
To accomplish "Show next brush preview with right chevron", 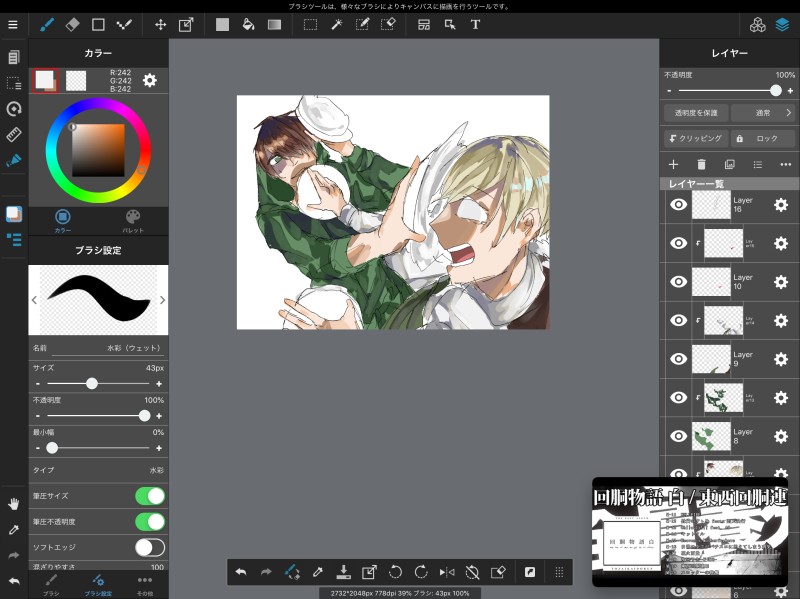I will tap(162, 300).
